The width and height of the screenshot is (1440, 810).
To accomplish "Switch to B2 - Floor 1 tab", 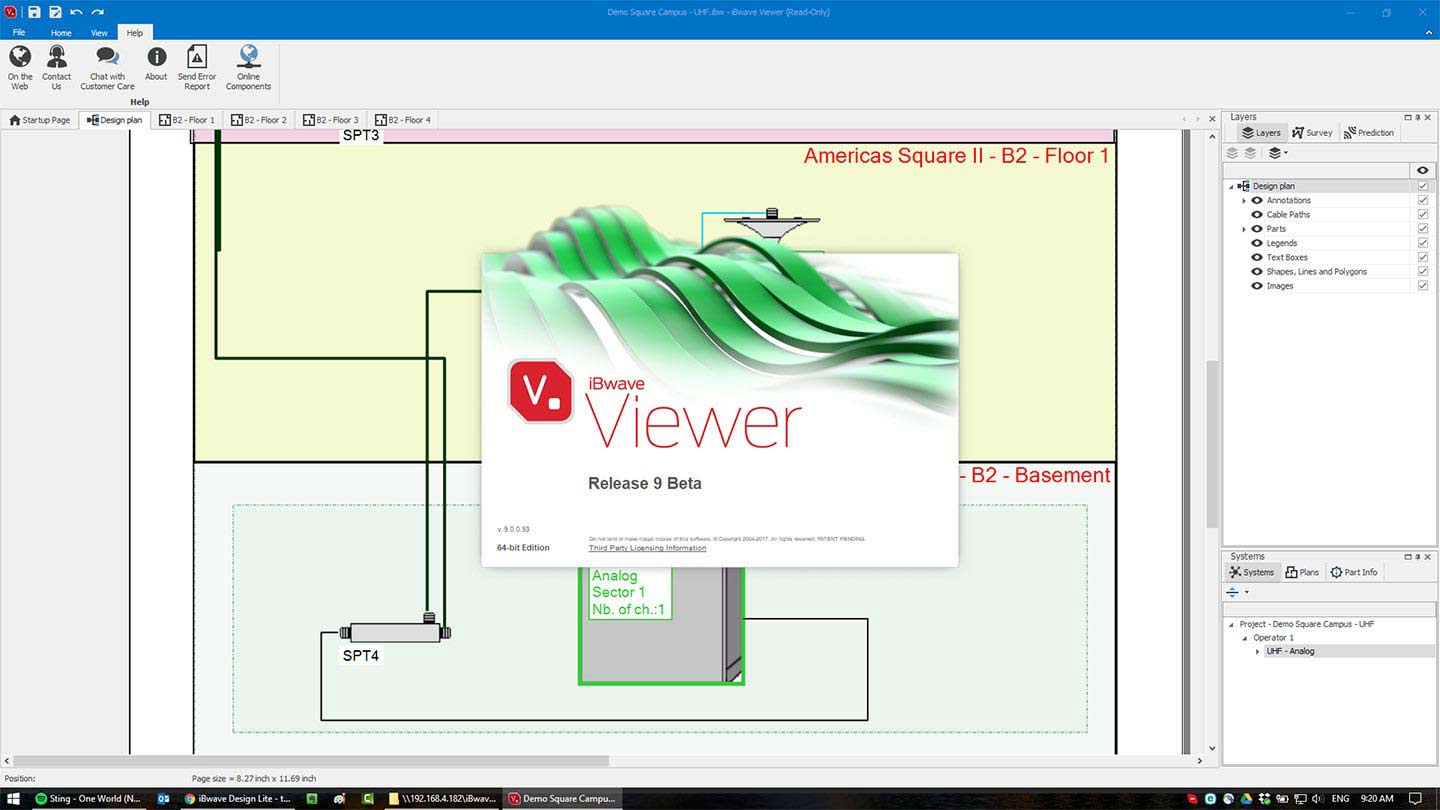I will point(186,120).
